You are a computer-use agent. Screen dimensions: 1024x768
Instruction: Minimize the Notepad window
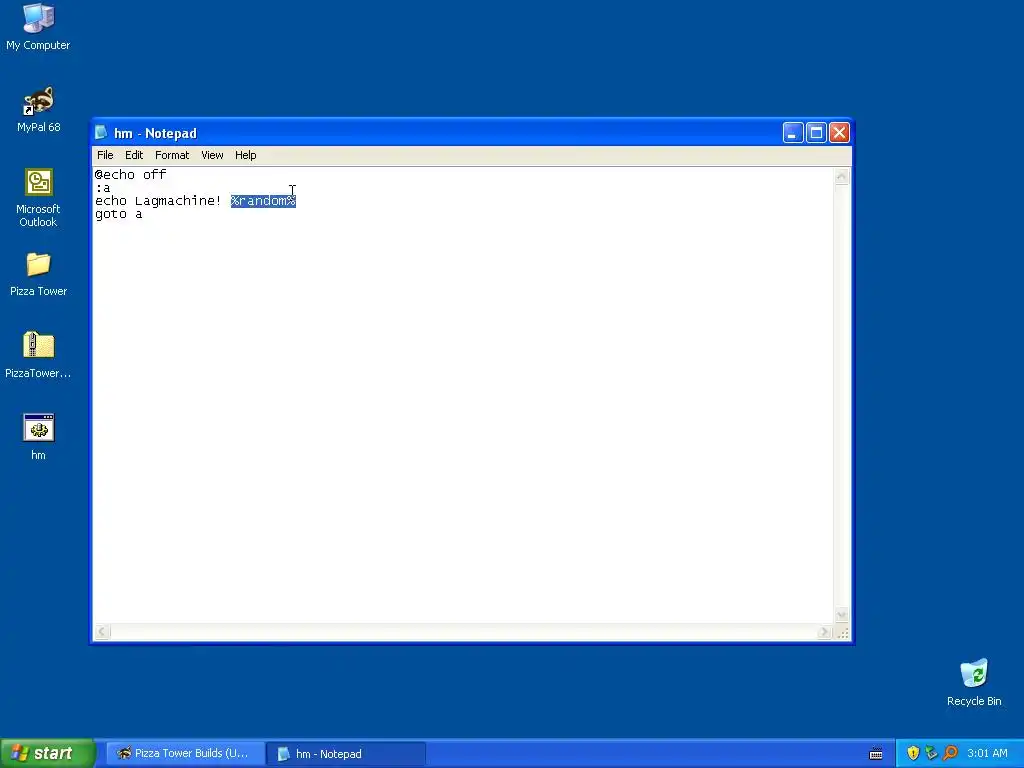point(793,133)
